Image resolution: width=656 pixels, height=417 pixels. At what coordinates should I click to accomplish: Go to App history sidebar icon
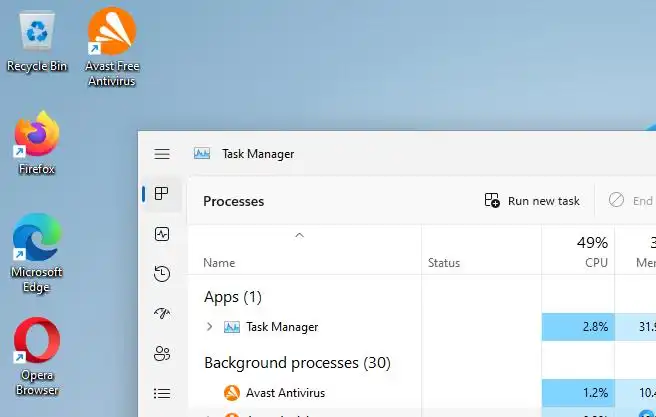tap(162, 274)
